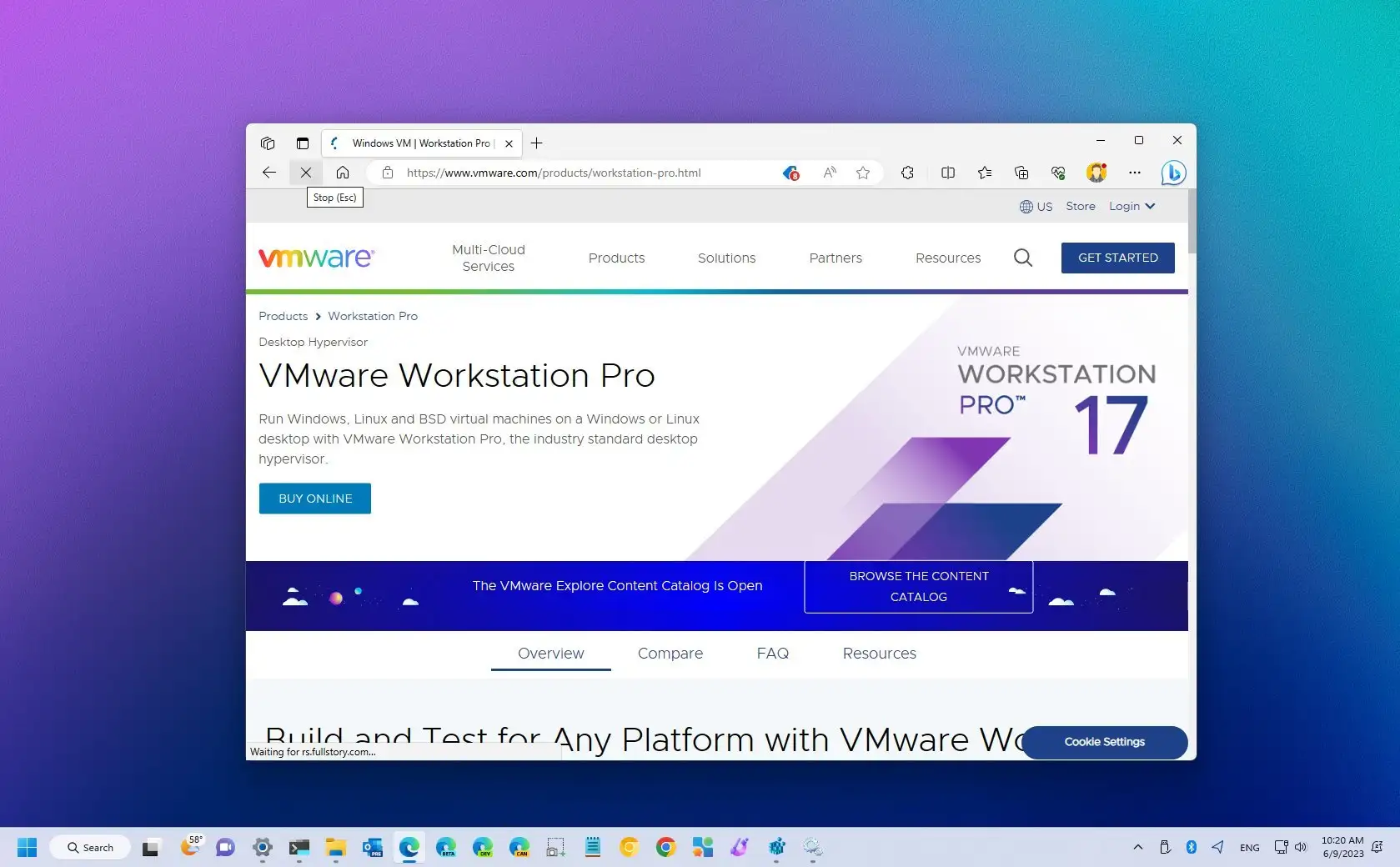Open Terminal from the taskbar

point(299,848)
